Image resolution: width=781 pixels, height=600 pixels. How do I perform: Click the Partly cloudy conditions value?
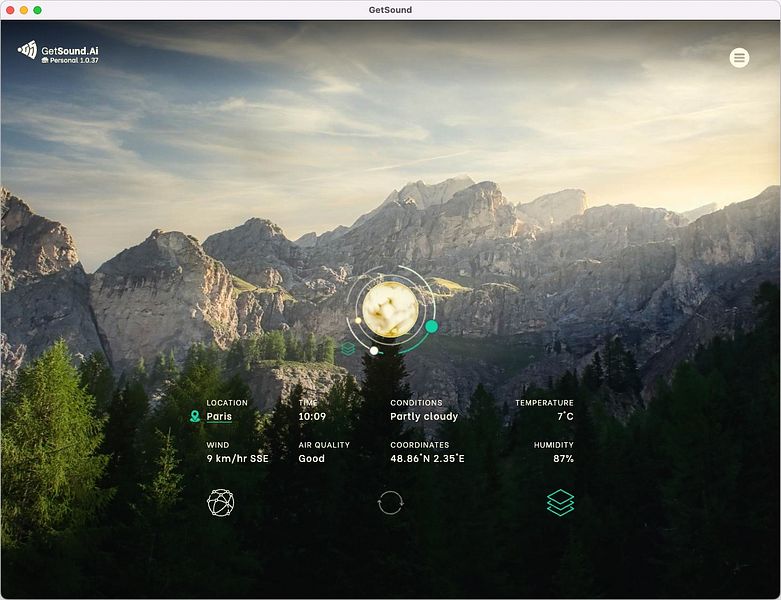[424, 416]
